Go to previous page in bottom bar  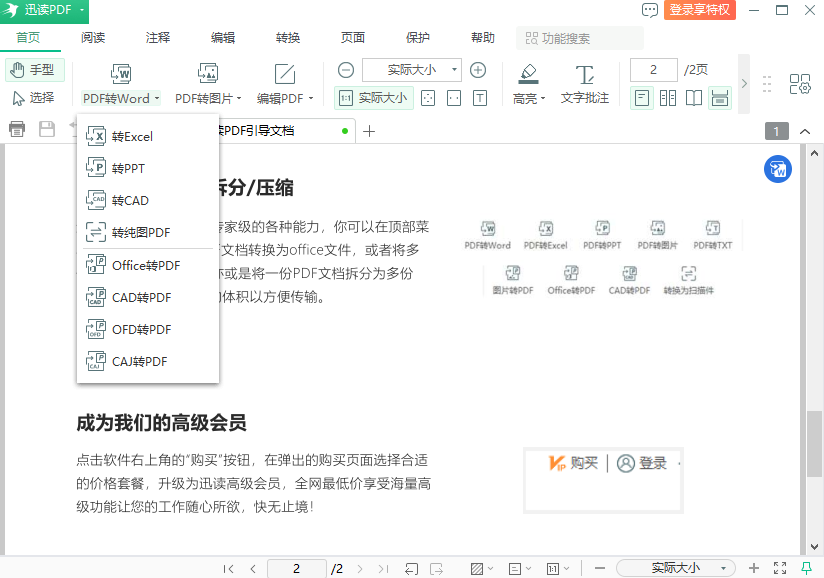coord(253,569)
